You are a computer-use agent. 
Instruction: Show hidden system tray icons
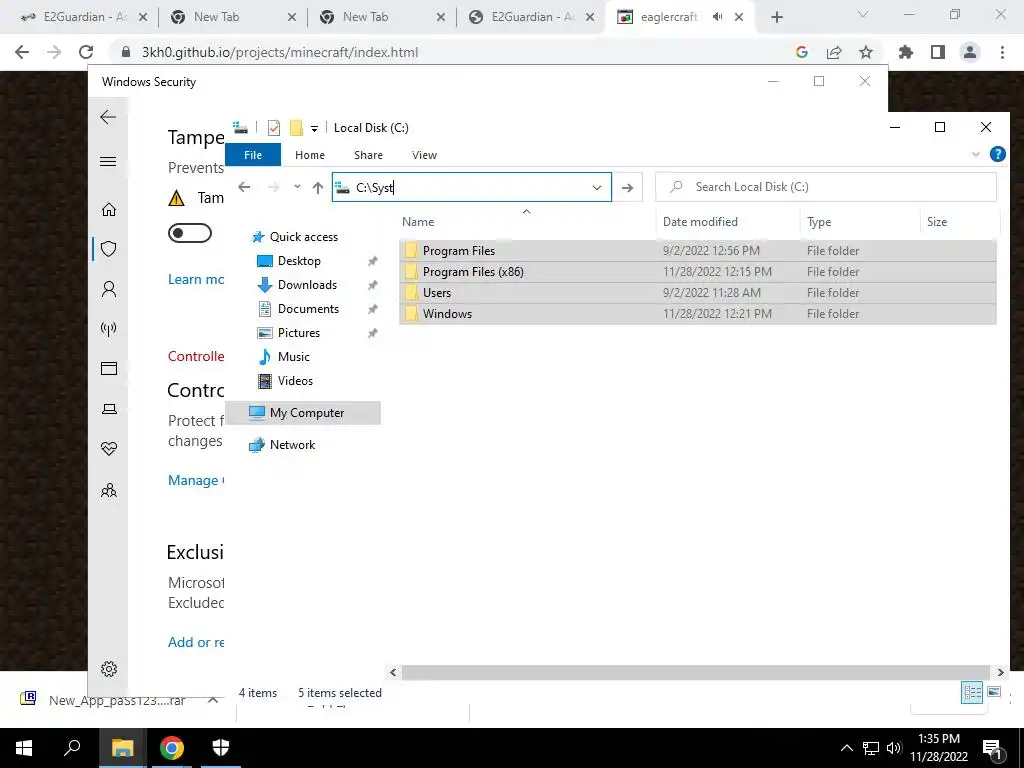(846, 748)
